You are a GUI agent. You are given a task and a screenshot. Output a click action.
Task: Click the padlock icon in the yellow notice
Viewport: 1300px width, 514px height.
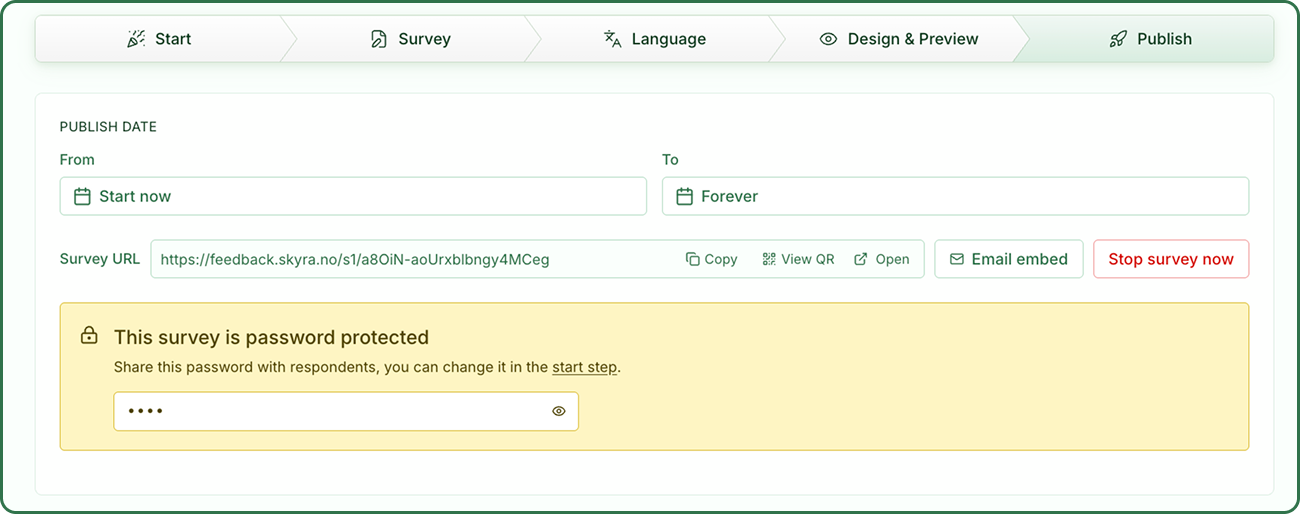tap(89, 336)
